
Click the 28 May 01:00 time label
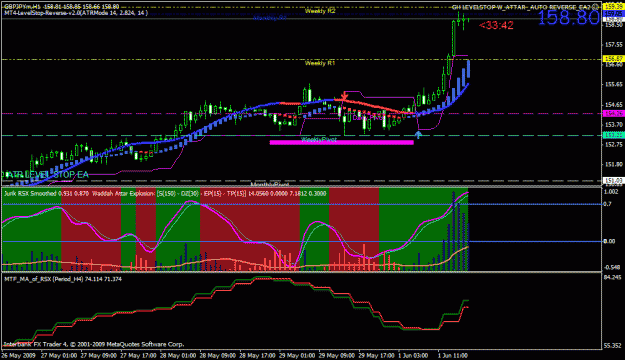[178, 355]
